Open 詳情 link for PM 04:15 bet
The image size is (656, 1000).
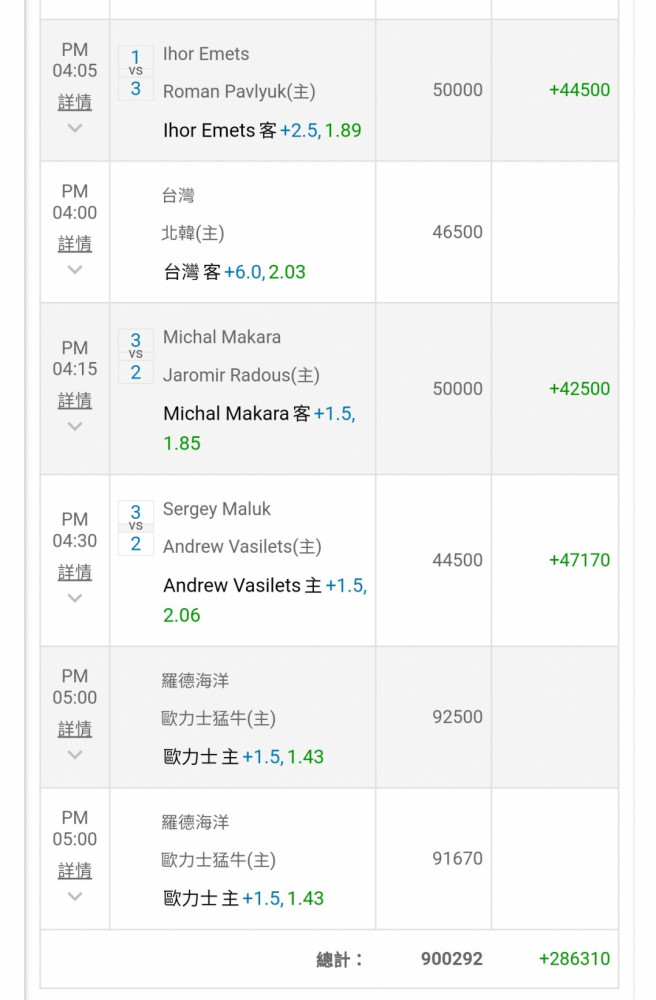[75, 401]
